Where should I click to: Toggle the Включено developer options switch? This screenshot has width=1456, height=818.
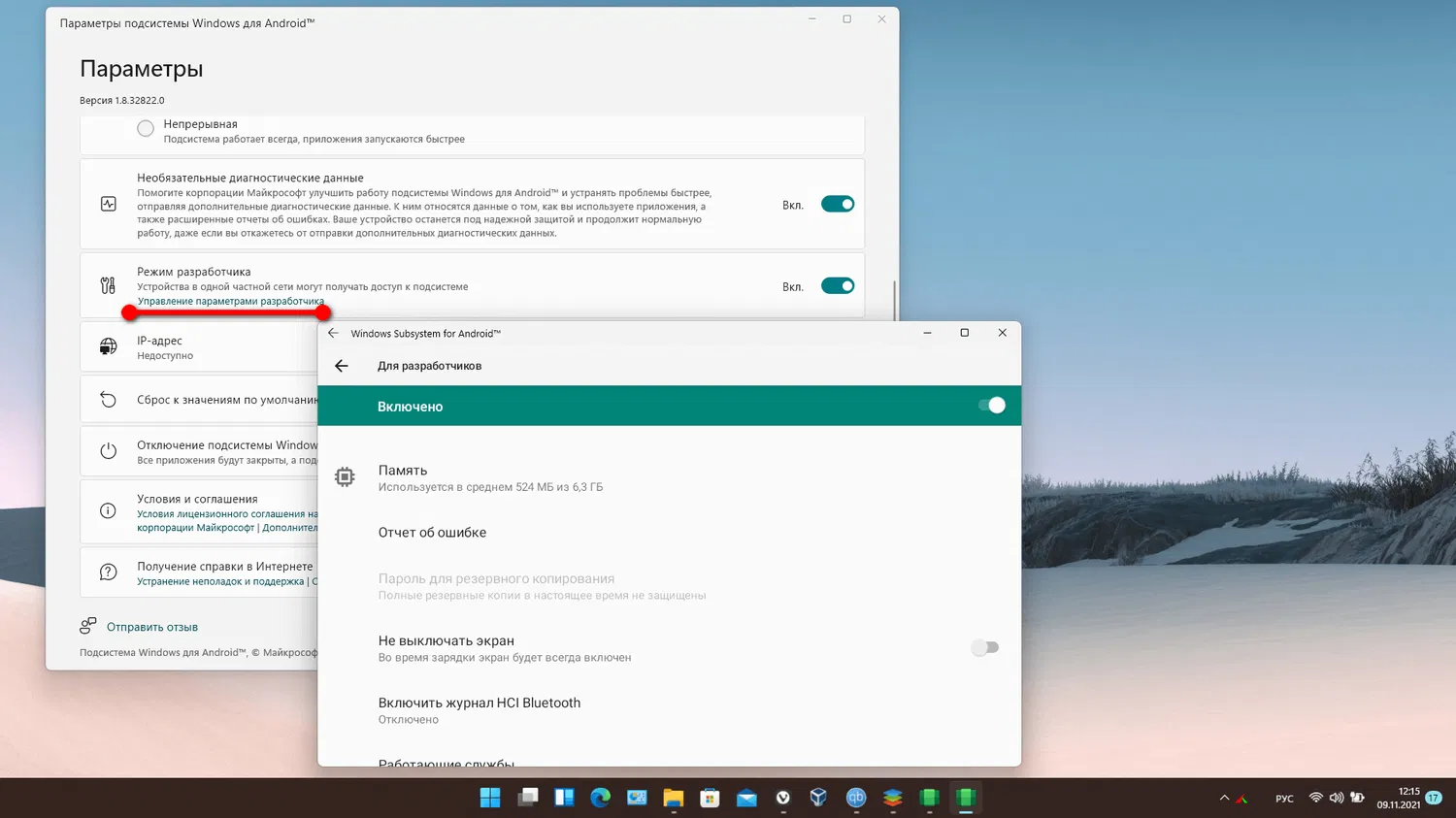click(991, 406)
